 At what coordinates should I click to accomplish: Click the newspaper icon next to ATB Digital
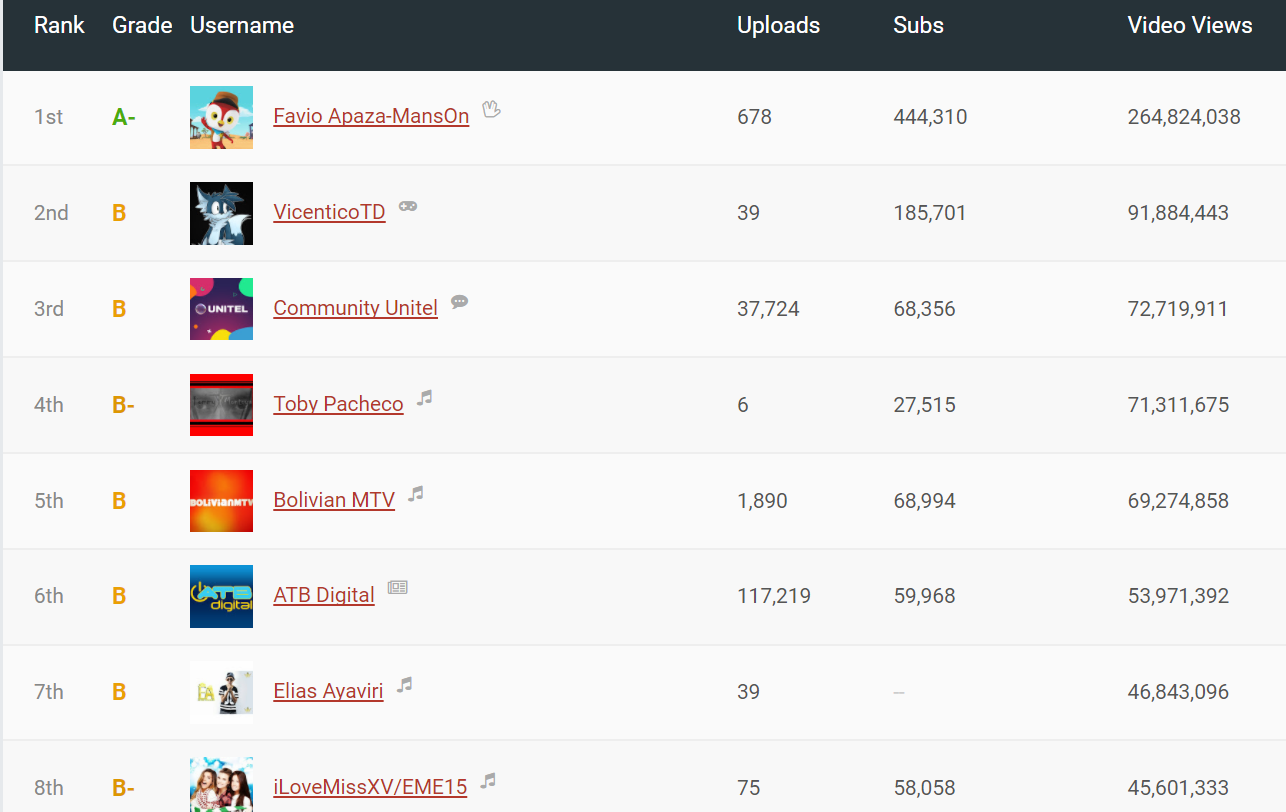[397, 586]
